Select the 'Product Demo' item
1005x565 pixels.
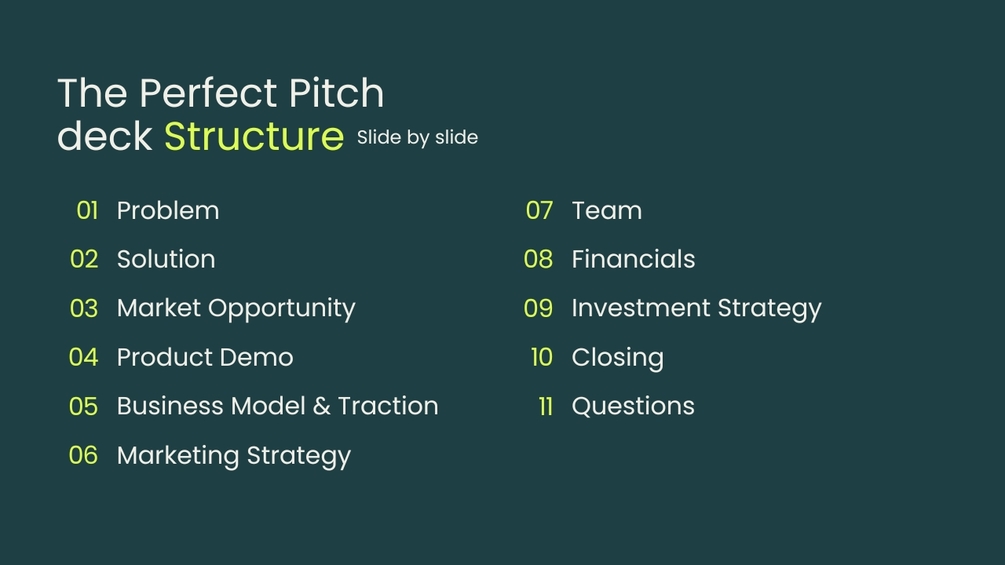(x=205, y=357)
